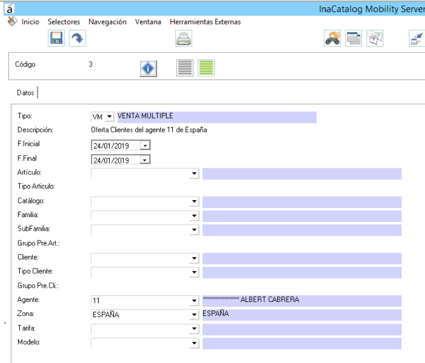425x363 pixels.
Task: Open the Herramientas Externas menu
Action: pos(205,22)
